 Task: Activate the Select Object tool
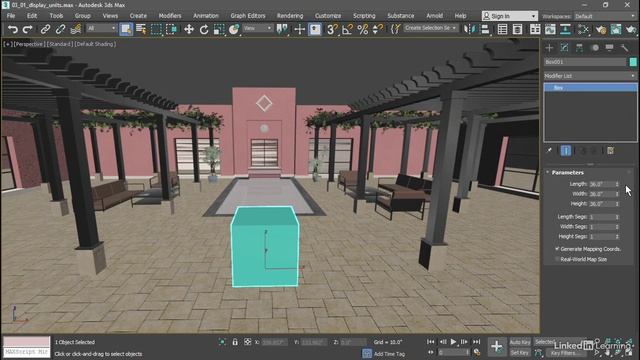tap(126, 29)
